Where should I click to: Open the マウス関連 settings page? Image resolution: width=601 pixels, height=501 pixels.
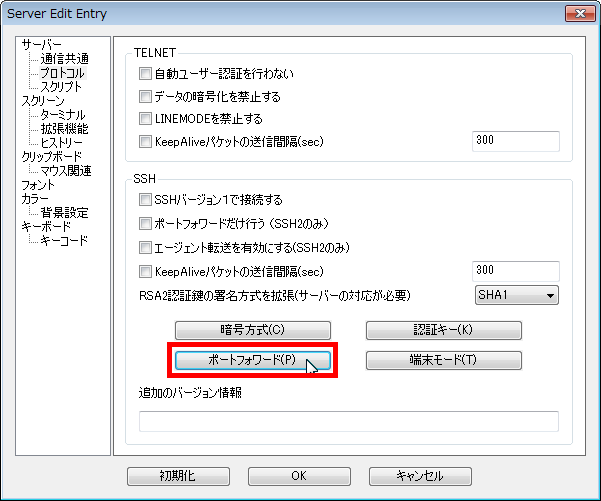pos(66,171)
